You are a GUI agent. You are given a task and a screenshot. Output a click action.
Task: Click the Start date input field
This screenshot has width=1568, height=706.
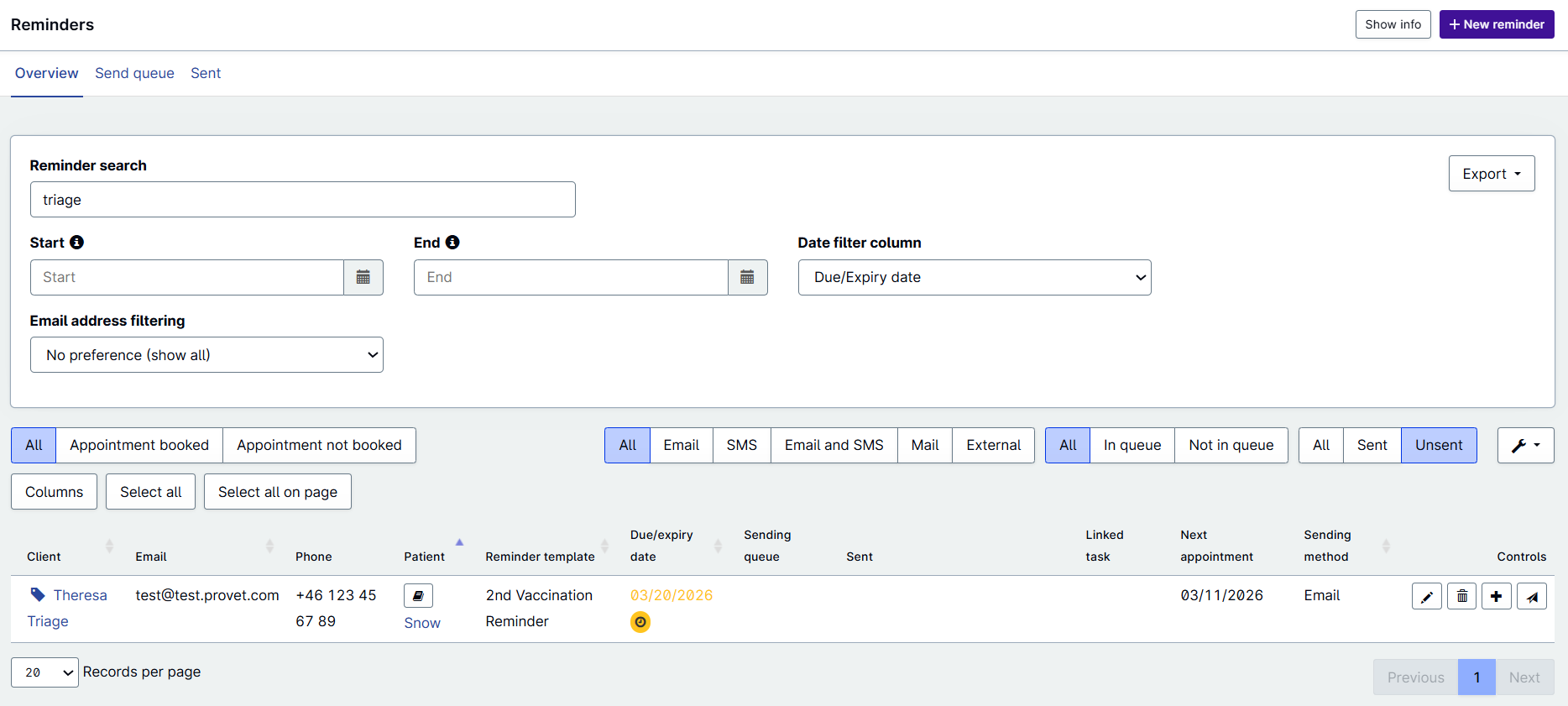coord(187,277)
